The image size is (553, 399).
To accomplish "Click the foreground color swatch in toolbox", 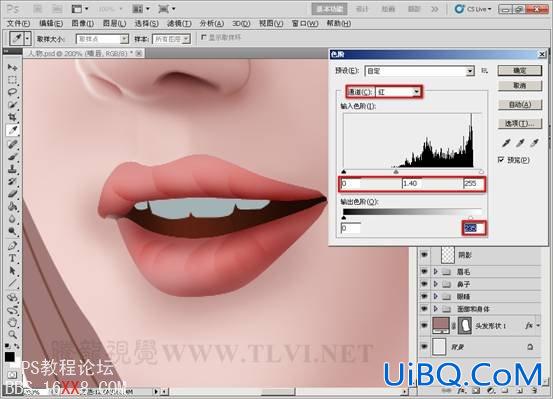I will [10, 357].
